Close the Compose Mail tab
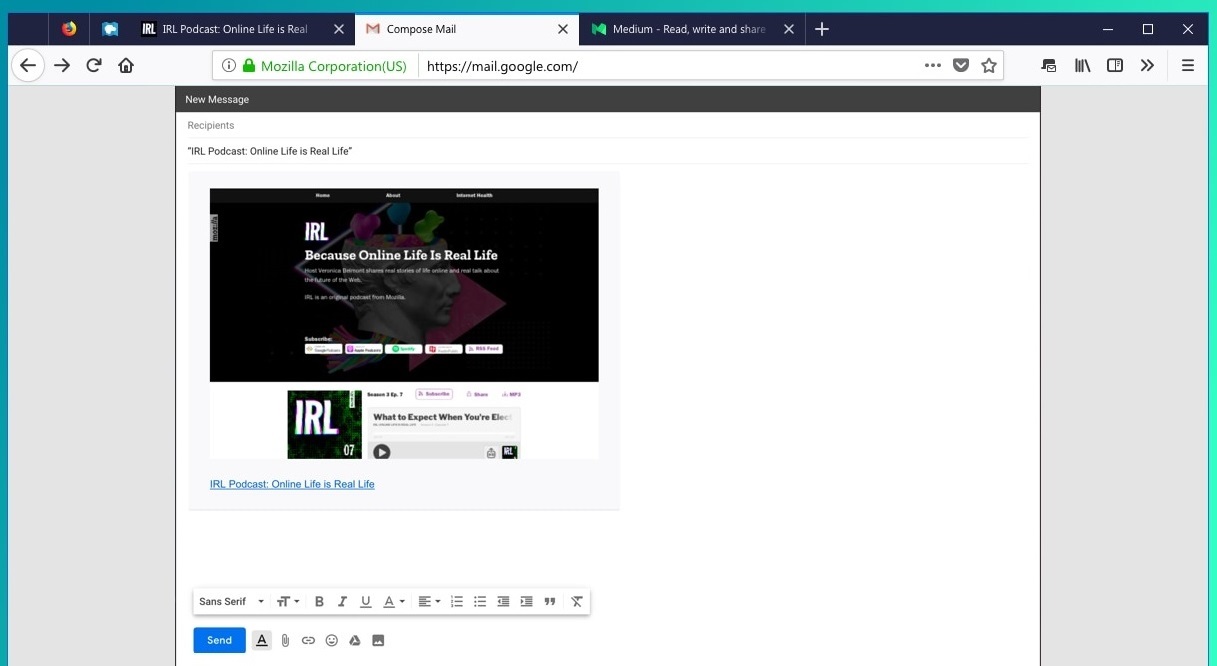1217x666 pixels. click(x=564, y=29)
